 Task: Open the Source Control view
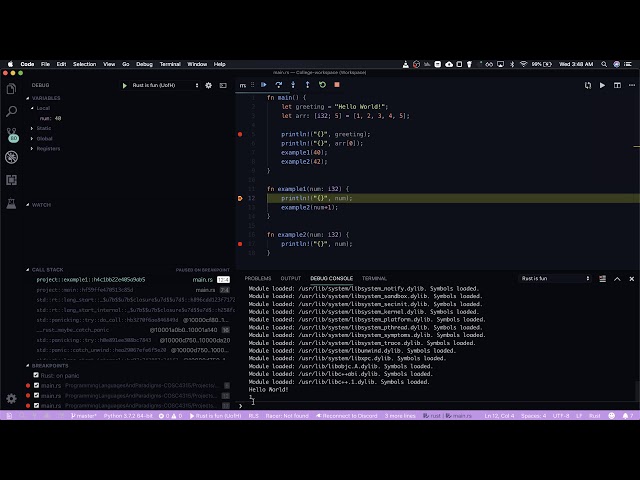(x=12, y=134)
